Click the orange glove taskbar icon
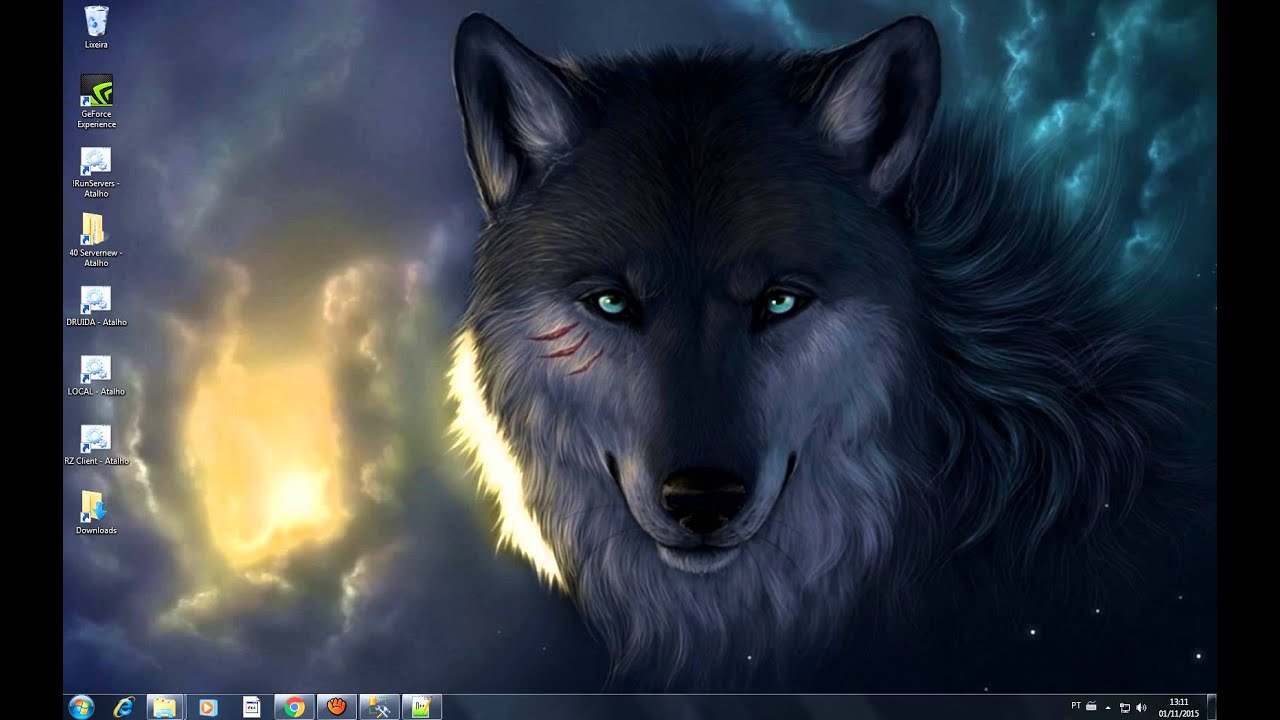This screenshot has width=1280, height=720. (x=337, y=707)
